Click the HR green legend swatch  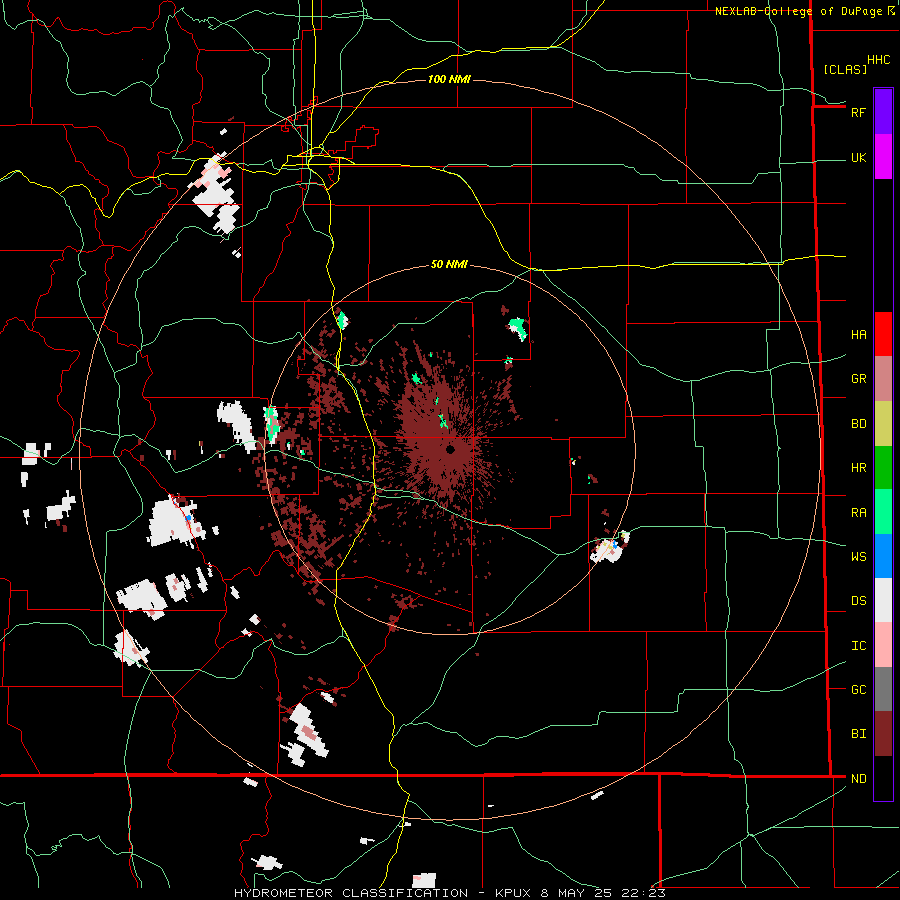coord(883,467)
